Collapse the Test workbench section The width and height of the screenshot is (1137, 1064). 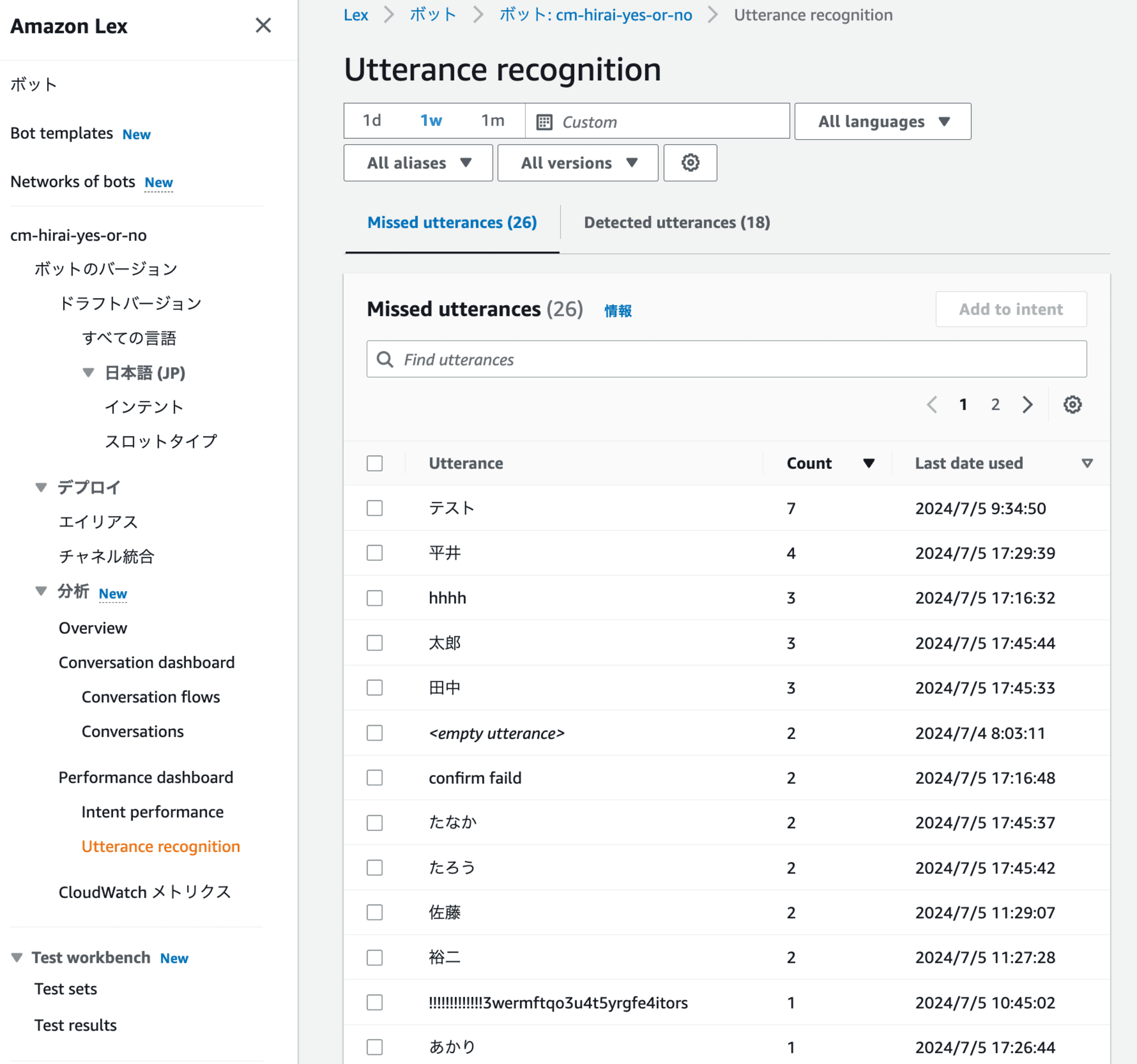(x=17, y=958)
